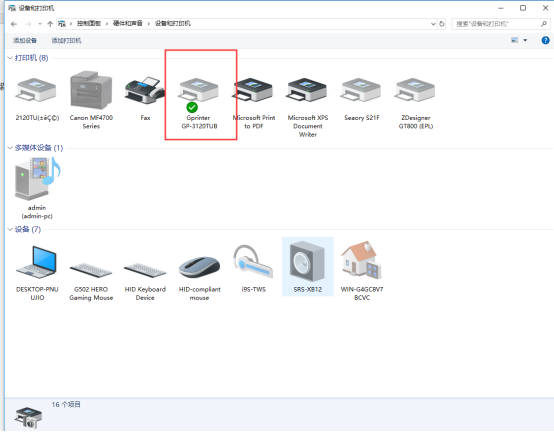Collapse the 设备 (7) group
Image resolution: width=554 pixels, height=432 pixels.
(10, 230)
